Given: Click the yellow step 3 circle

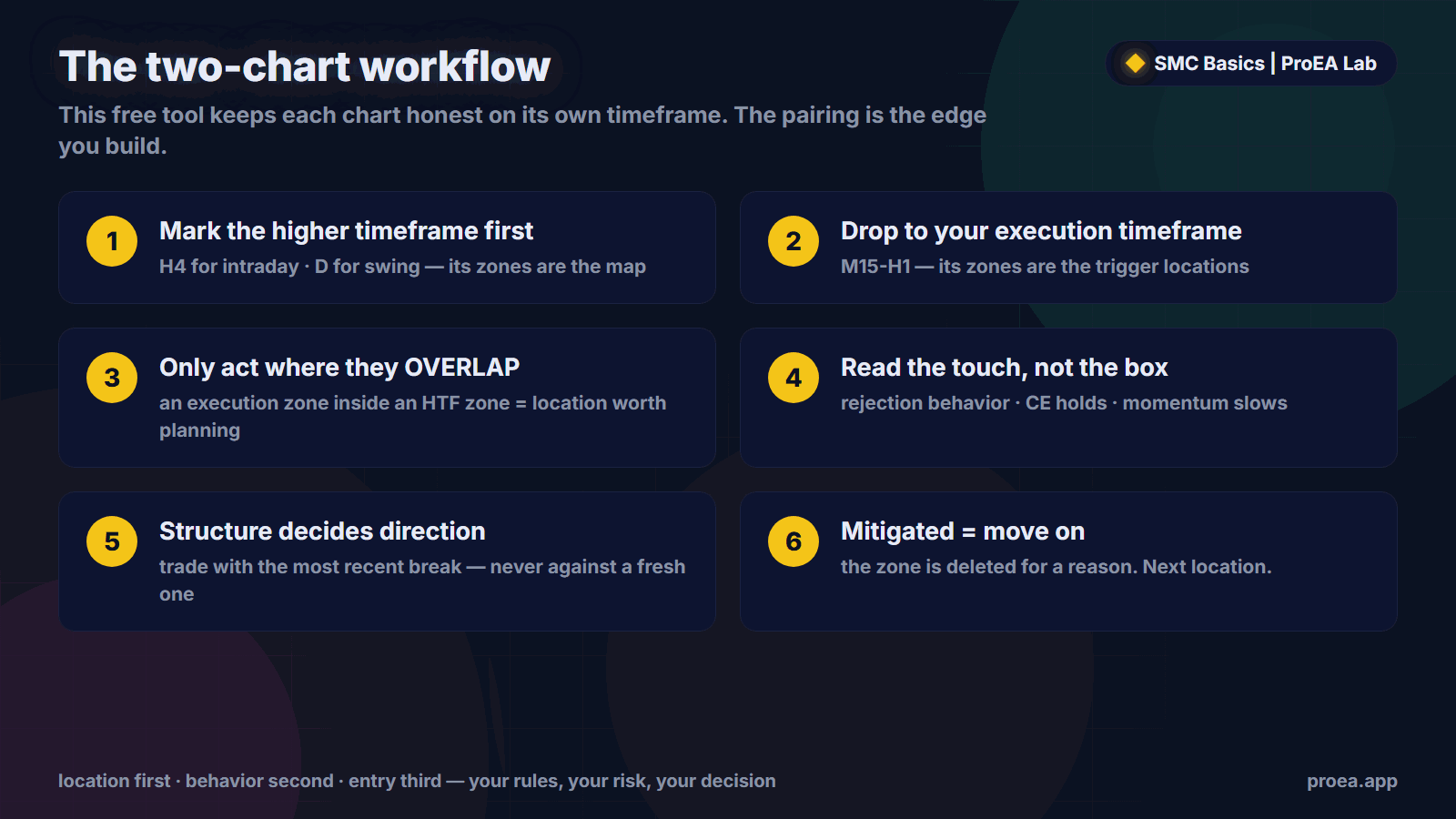Looking at the screenshot, I should click(x=112, y=378).
